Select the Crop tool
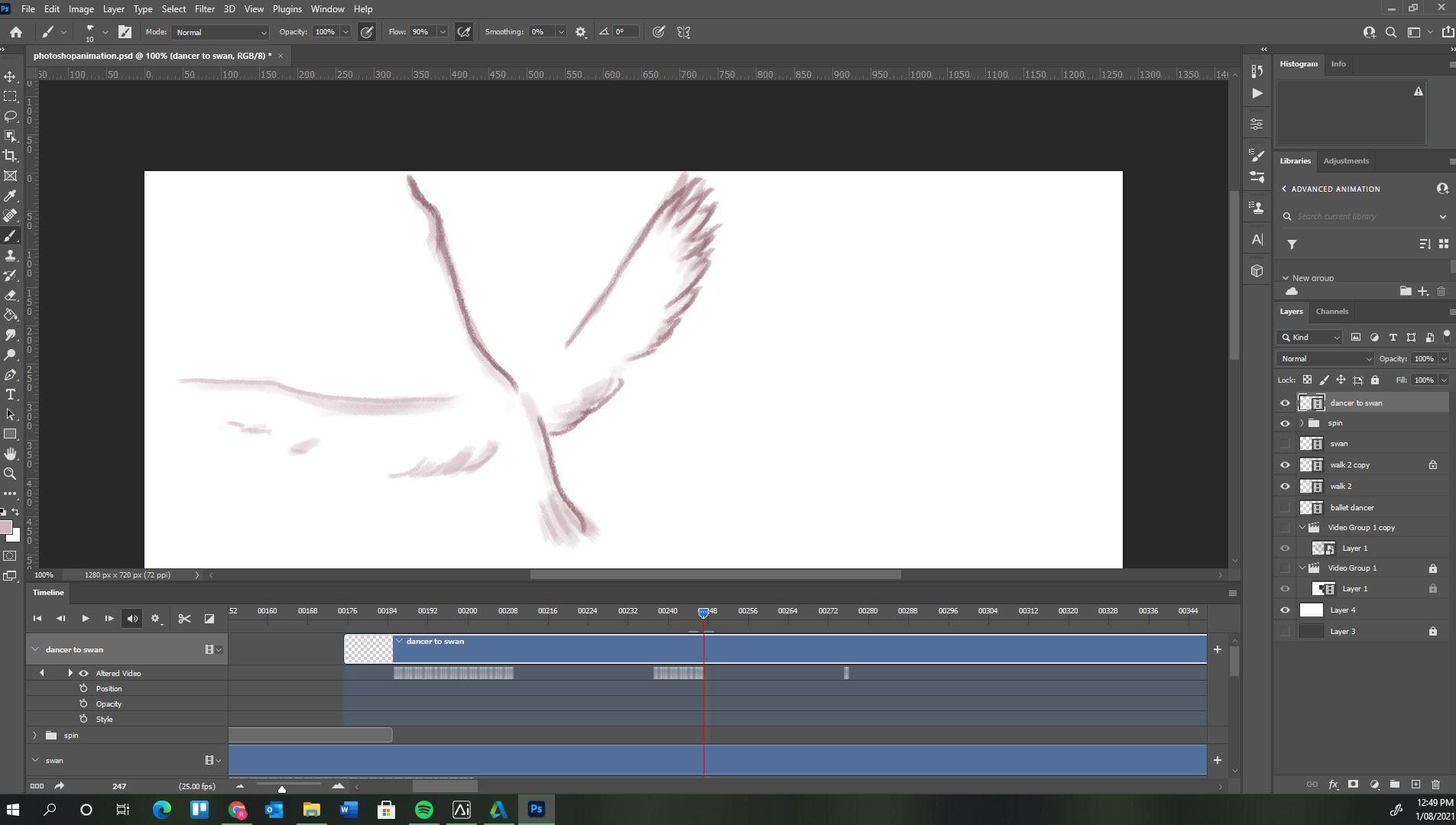 (11, 156)
